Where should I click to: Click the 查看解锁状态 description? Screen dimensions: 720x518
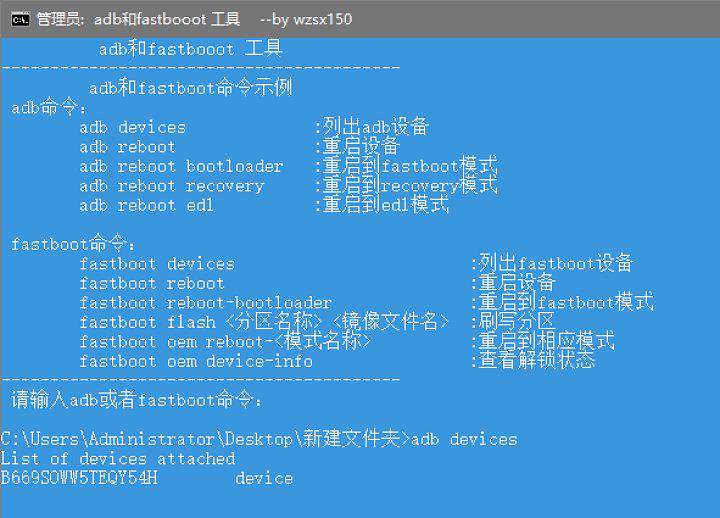click(x=537, y=360)
